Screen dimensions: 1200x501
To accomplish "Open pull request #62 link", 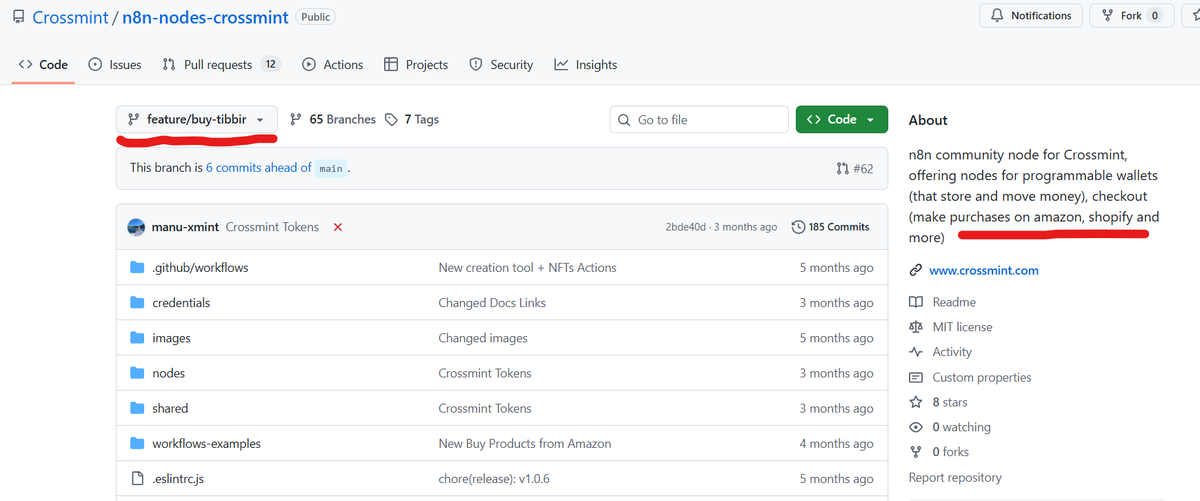I will tap(854, 169).
